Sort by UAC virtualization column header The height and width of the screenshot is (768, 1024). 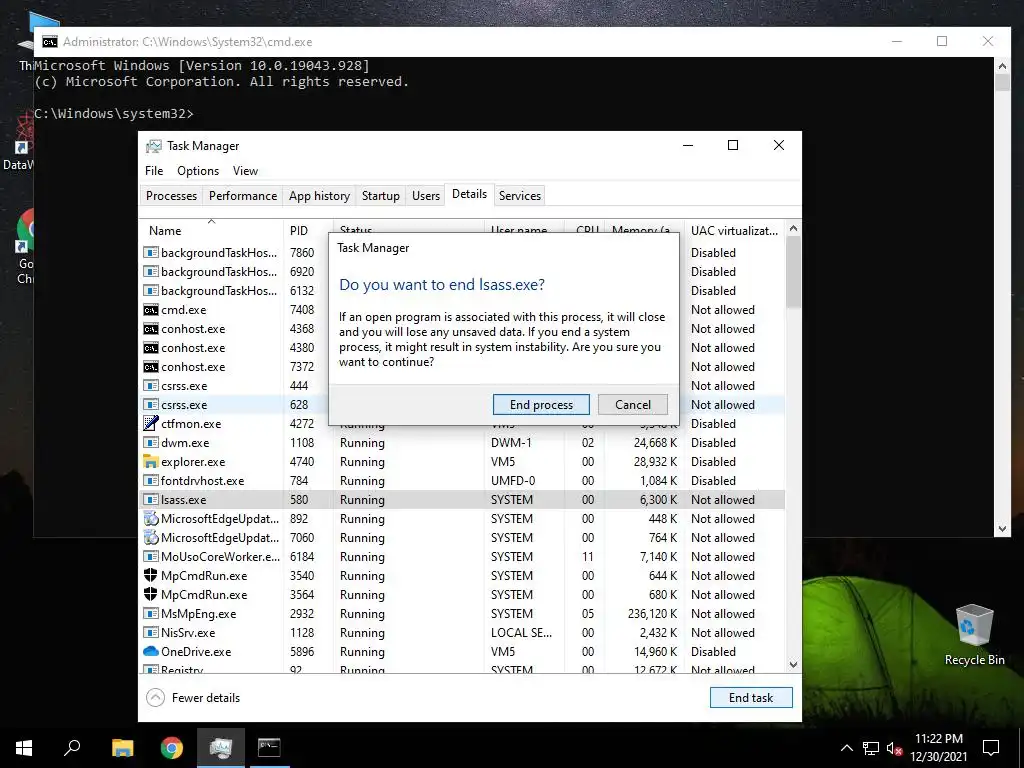click(734, 231)
